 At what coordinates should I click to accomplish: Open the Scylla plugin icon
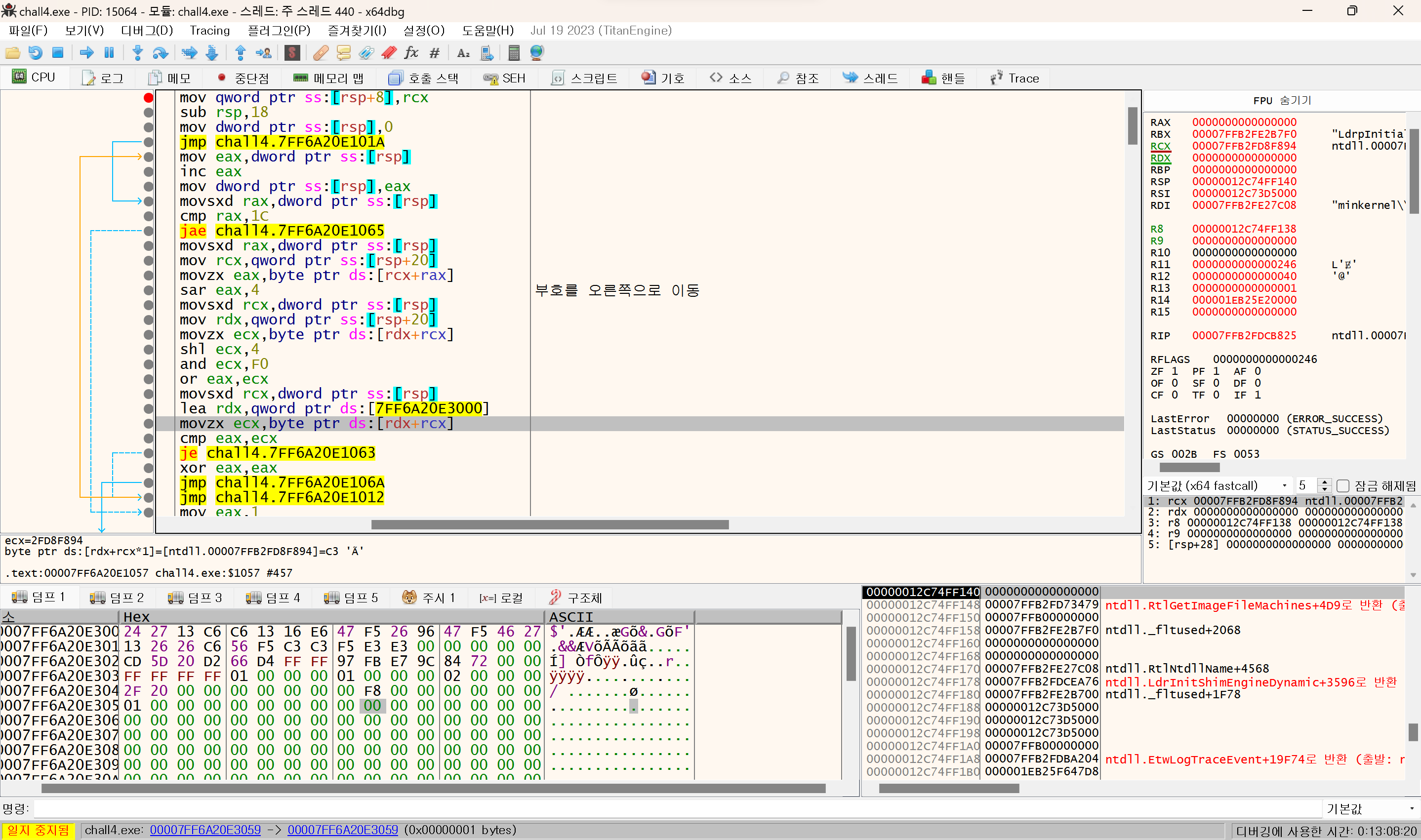(292, 53)
